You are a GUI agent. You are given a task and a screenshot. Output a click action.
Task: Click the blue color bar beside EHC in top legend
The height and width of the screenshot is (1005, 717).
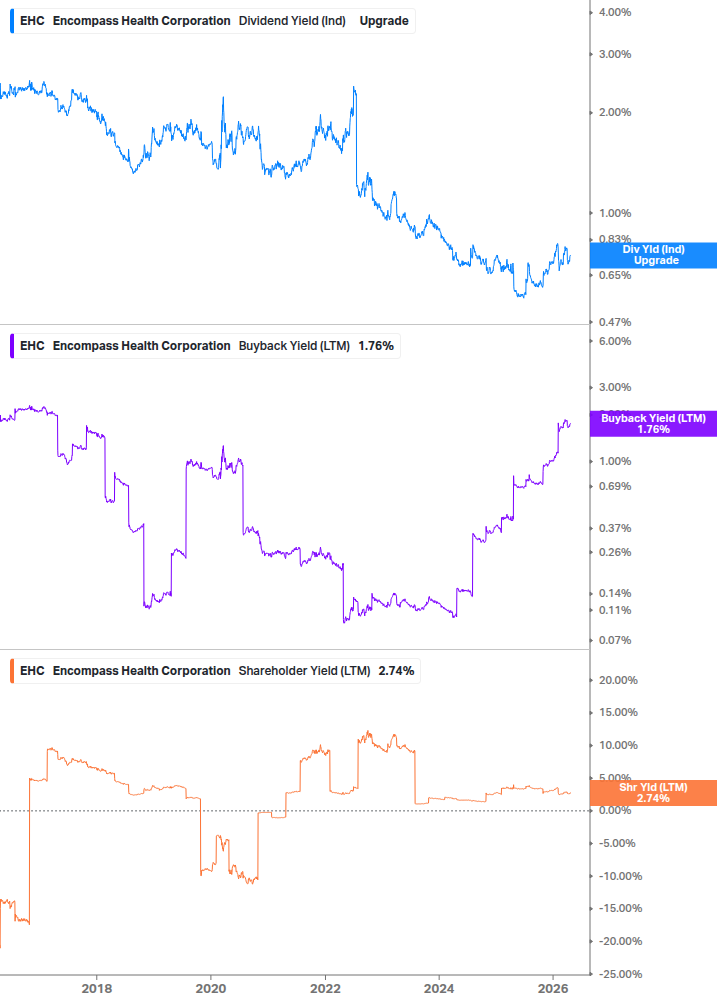click(x=11, y=20)
